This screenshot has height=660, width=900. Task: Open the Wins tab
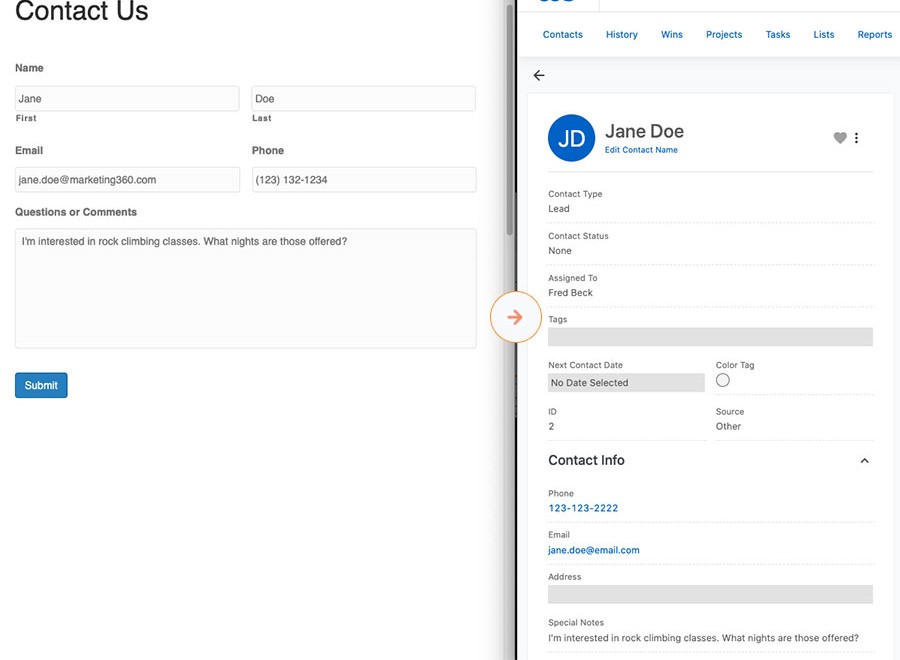[672, 34]
